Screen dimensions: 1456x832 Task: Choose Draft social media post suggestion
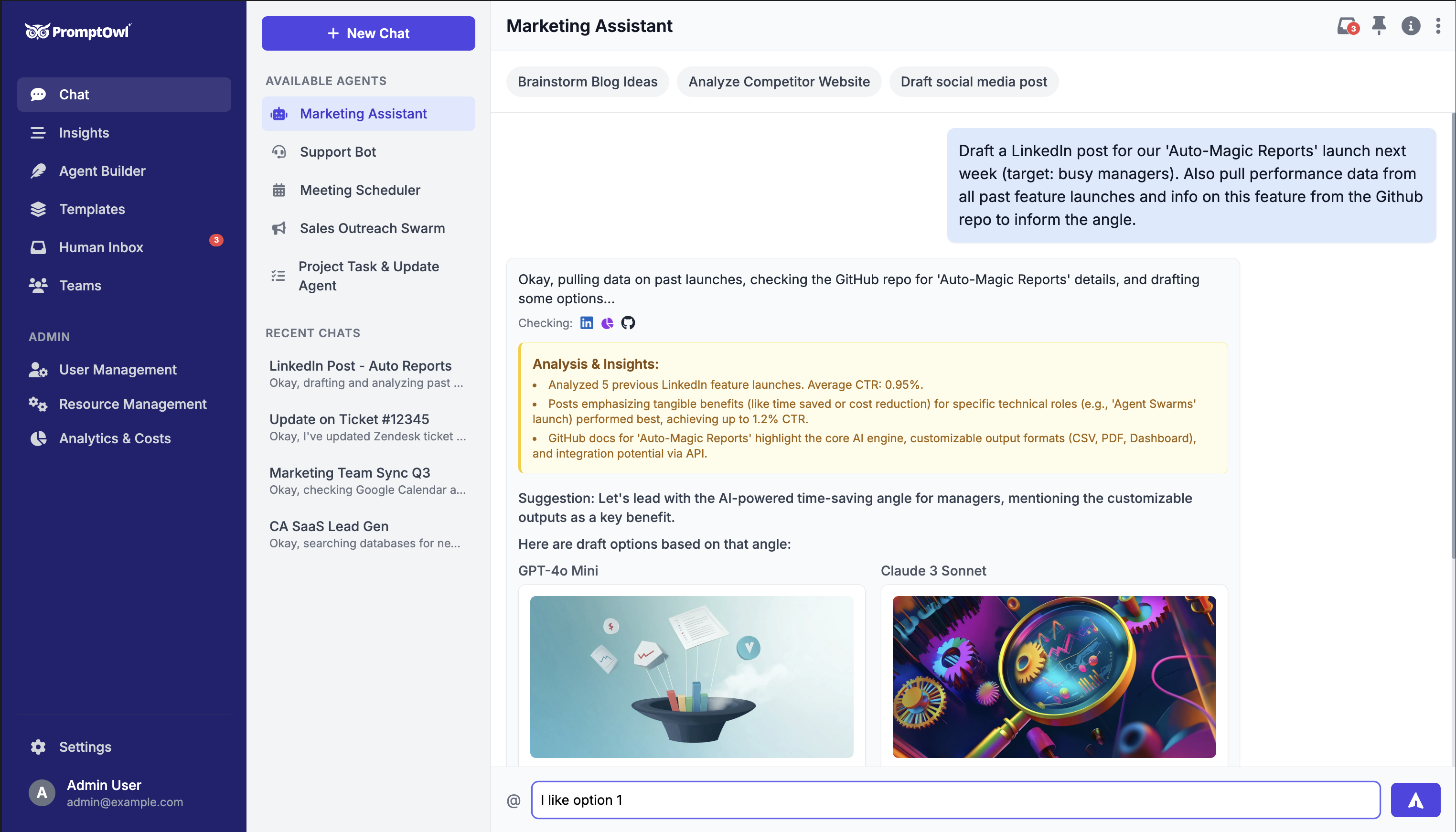click(973, 82)
